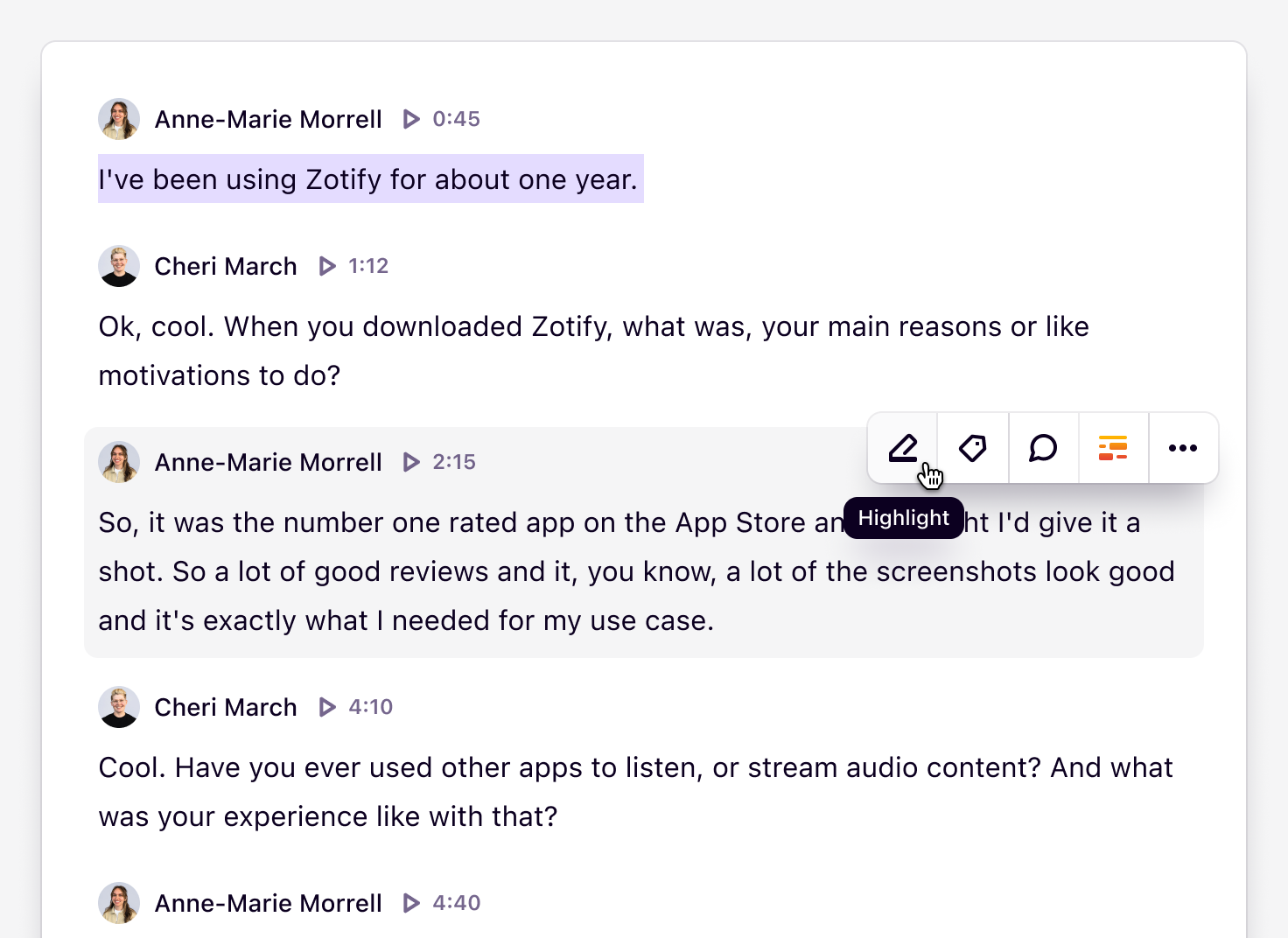1288x938 pixels.
Task: Play Anne-Marie's segment at 4:40
Action: 411,903
